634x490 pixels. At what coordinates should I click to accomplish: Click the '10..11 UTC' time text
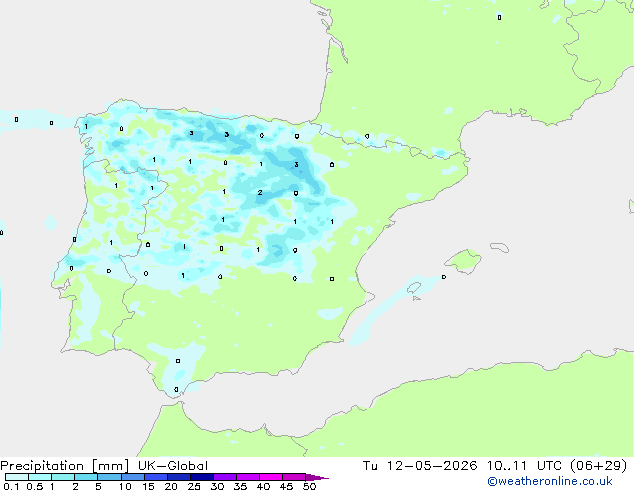[524, 466]
